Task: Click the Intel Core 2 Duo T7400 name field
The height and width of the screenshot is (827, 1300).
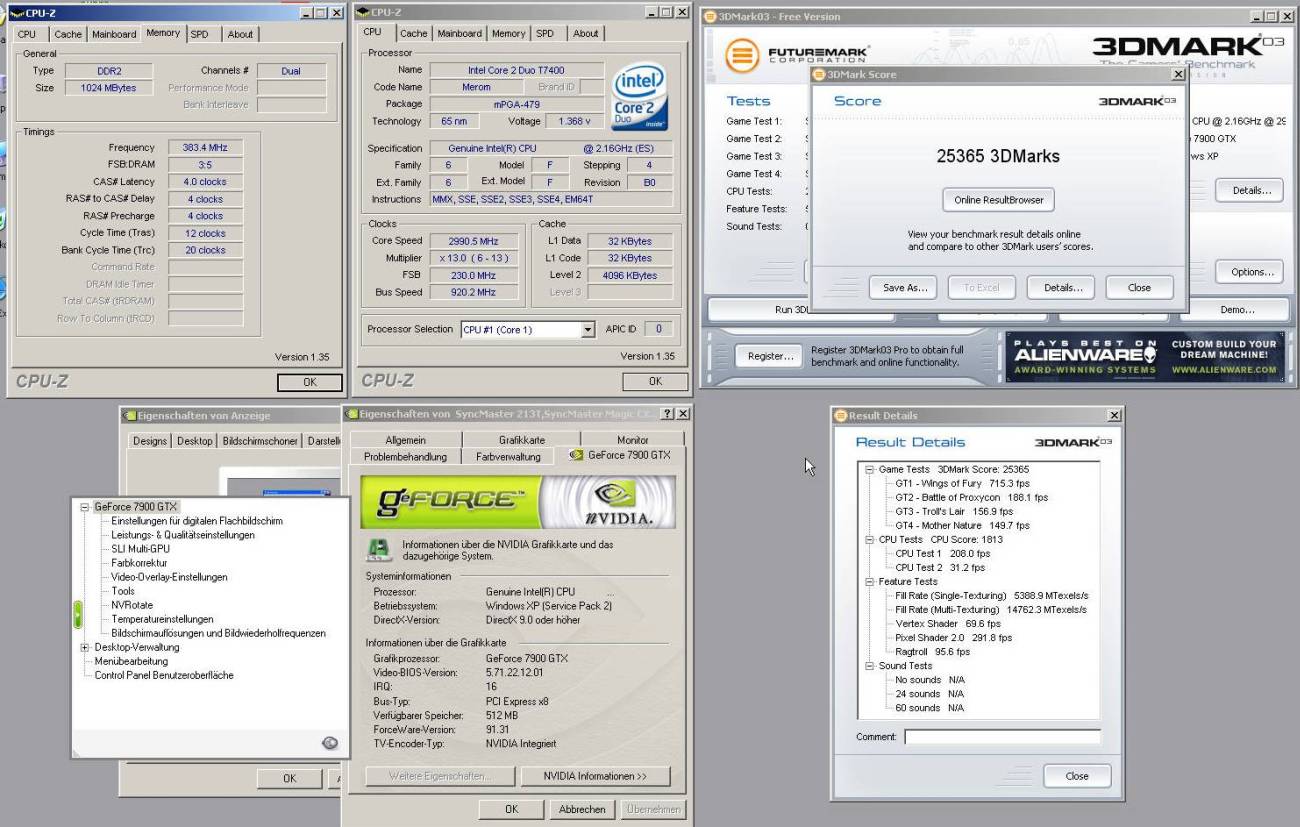Action: click(517, 70)
